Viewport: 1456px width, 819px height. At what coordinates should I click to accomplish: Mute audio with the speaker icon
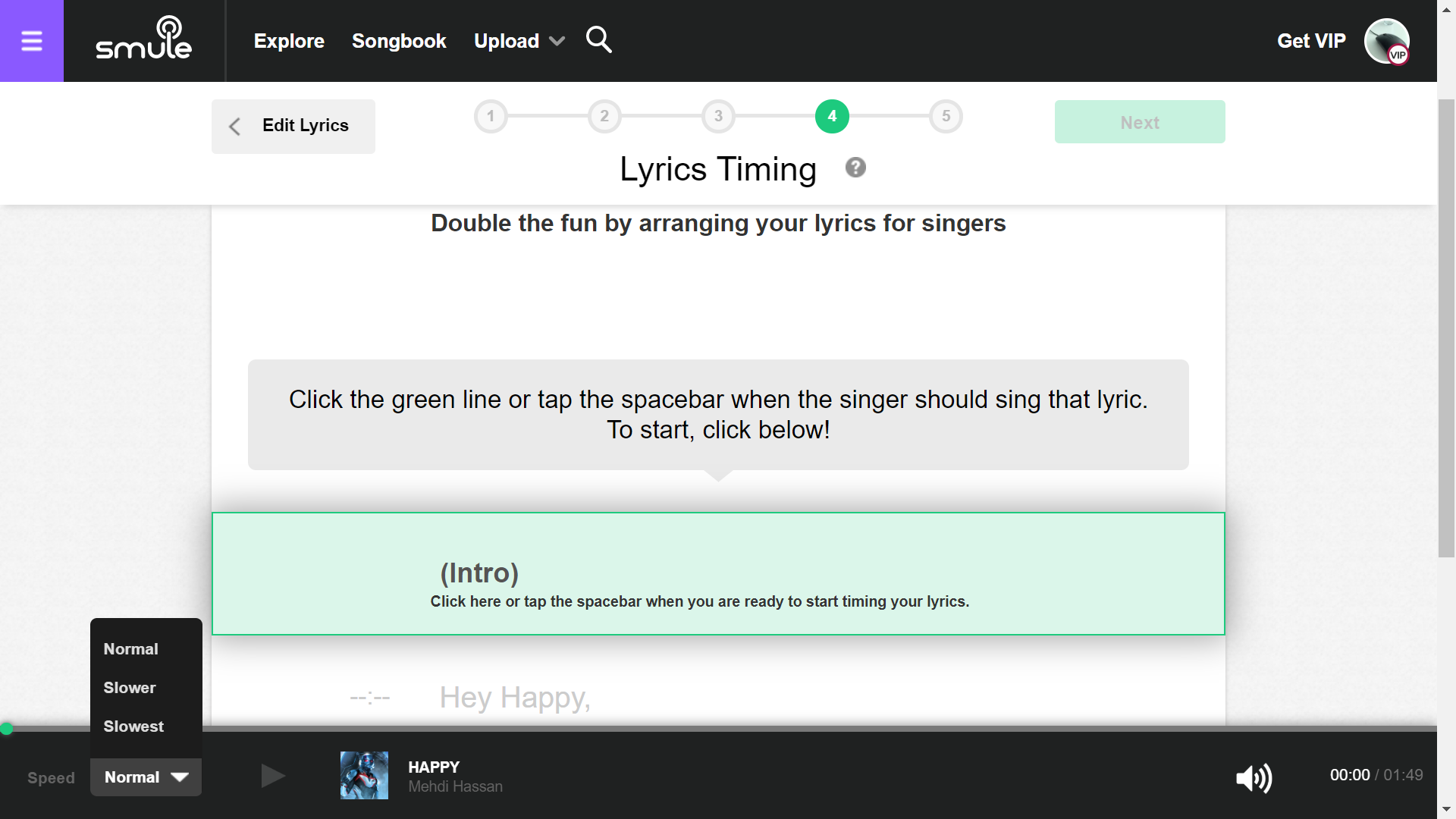point(1254,777)
